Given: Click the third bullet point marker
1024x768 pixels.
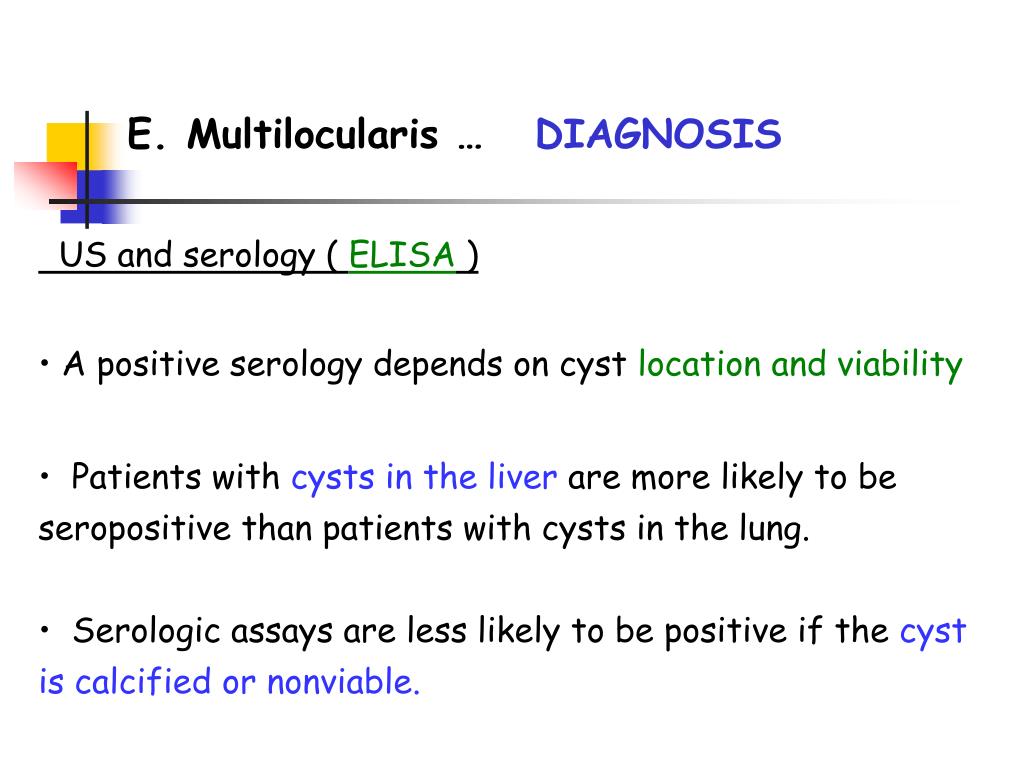Looking at the screenshot, I should click(x=44, y=630).
